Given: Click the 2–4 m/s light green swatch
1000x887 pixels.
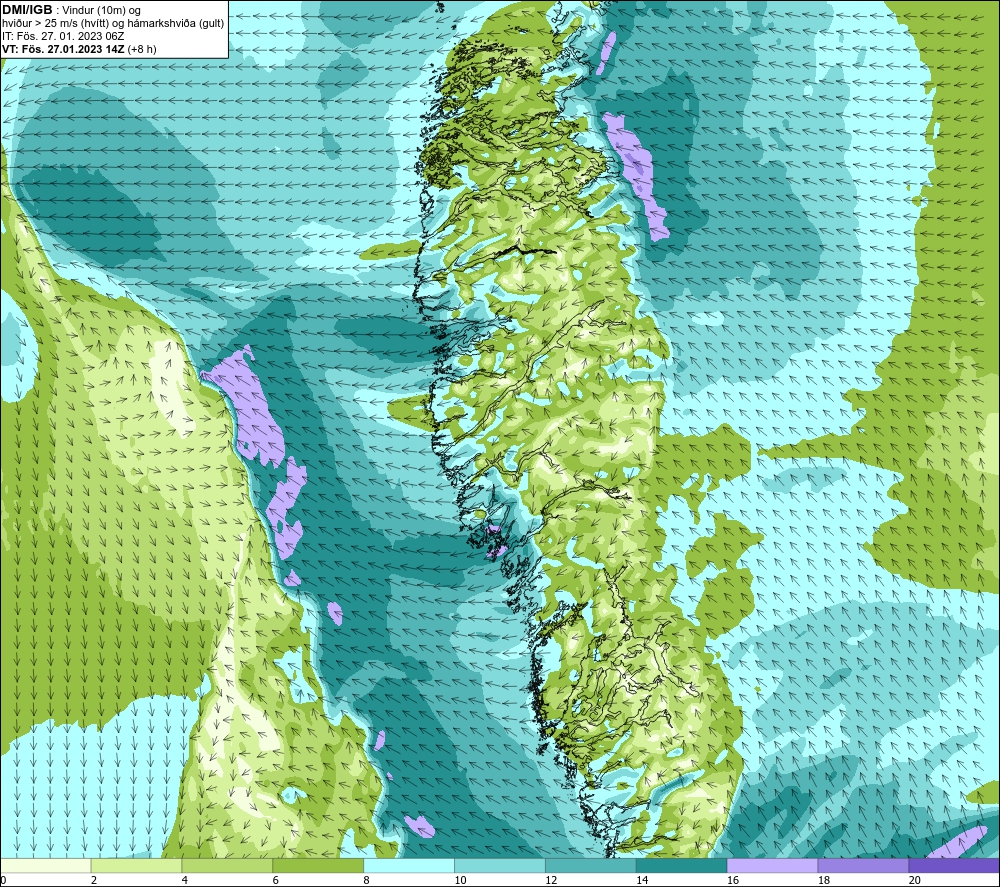Looking at the screenshot, I should [136, 866].
